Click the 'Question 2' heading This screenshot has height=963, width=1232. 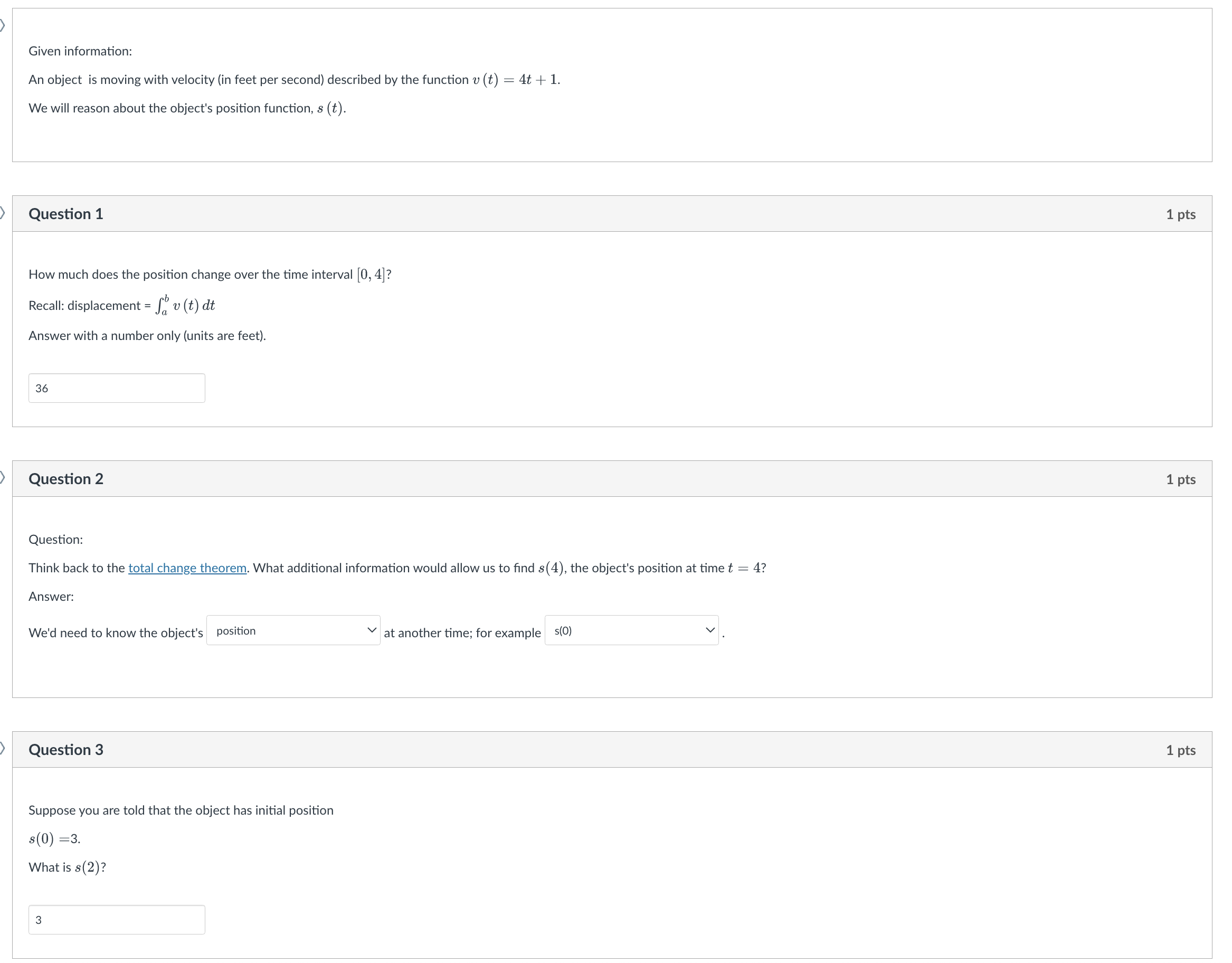tap(66, 479)
